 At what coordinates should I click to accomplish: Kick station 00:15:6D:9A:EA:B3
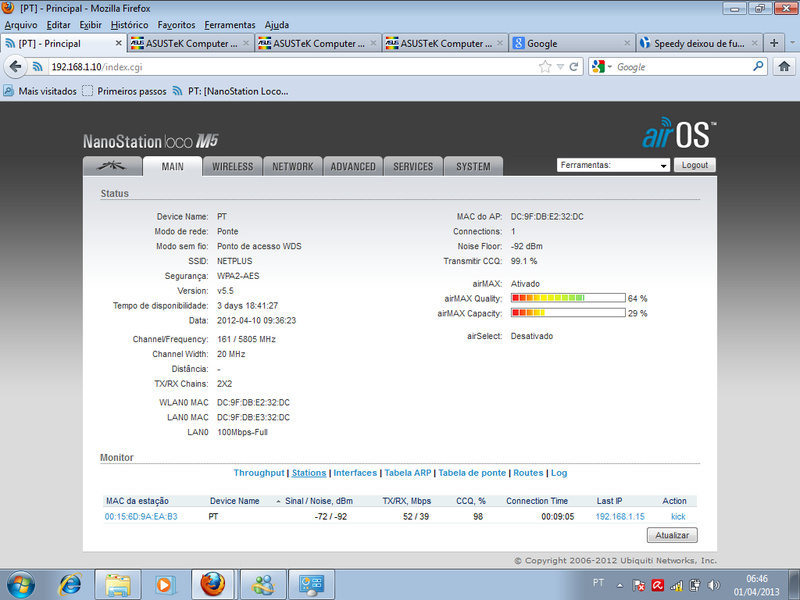click(678, 516)
